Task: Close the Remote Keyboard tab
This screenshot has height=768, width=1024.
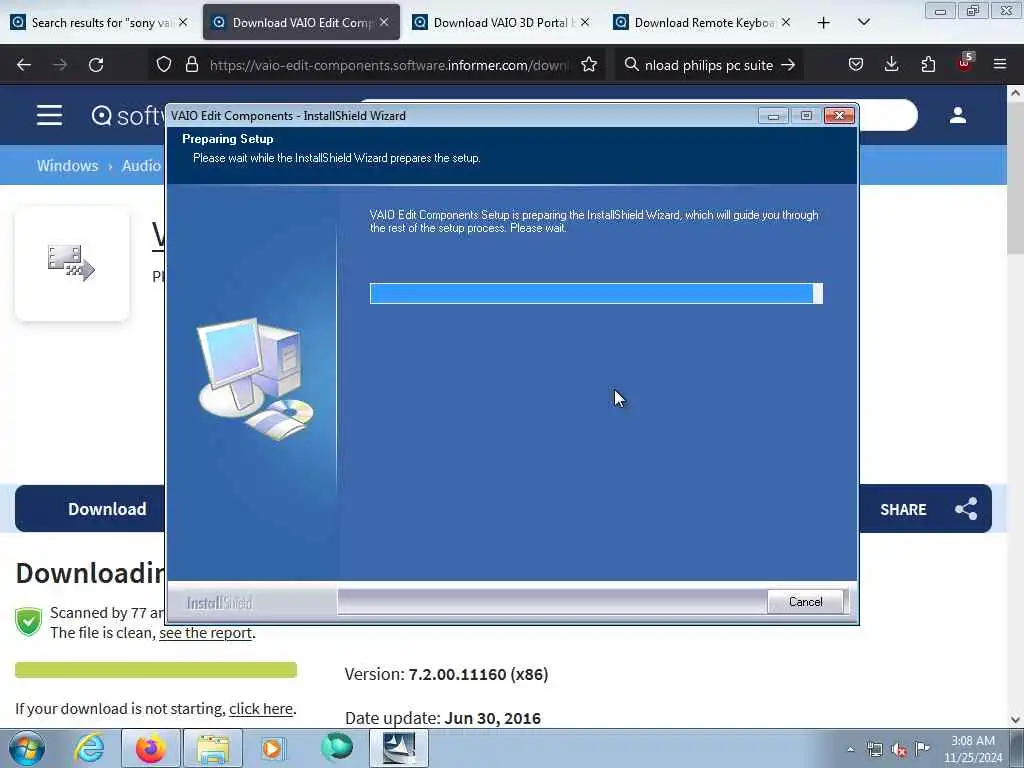Action: pos(786,23)
